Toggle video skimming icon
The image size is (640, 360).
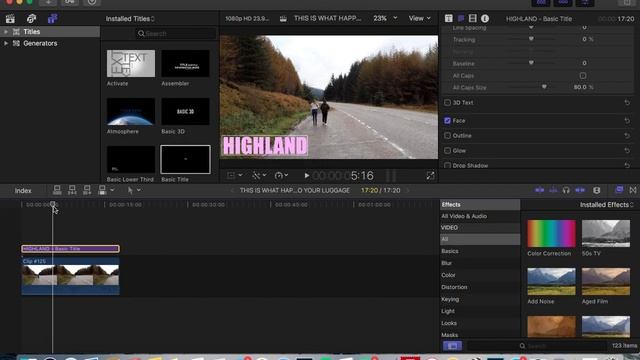[540, 190]
